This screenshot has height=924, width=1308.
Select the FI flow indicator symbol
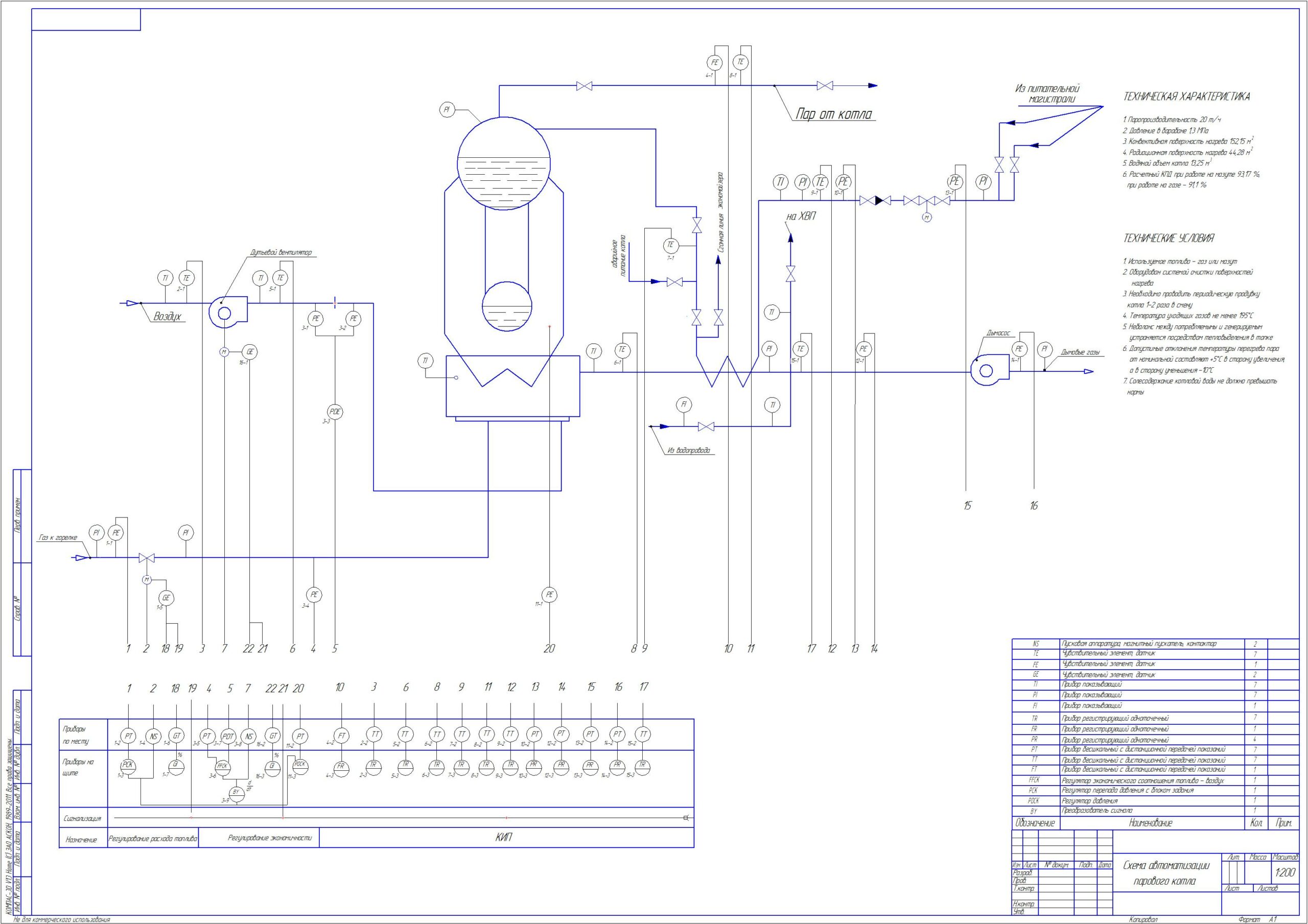pyautogui.click(x=684, y=405)
